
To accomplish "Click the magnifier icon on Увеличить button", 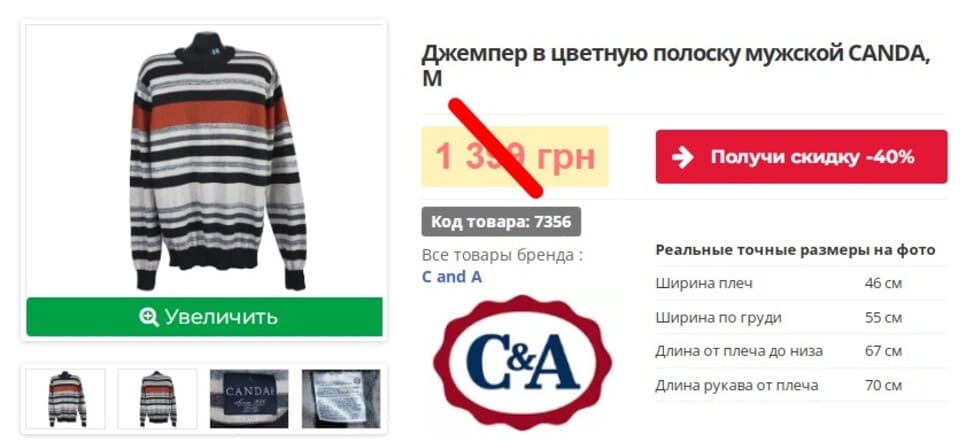I will (x=148, y=317).
